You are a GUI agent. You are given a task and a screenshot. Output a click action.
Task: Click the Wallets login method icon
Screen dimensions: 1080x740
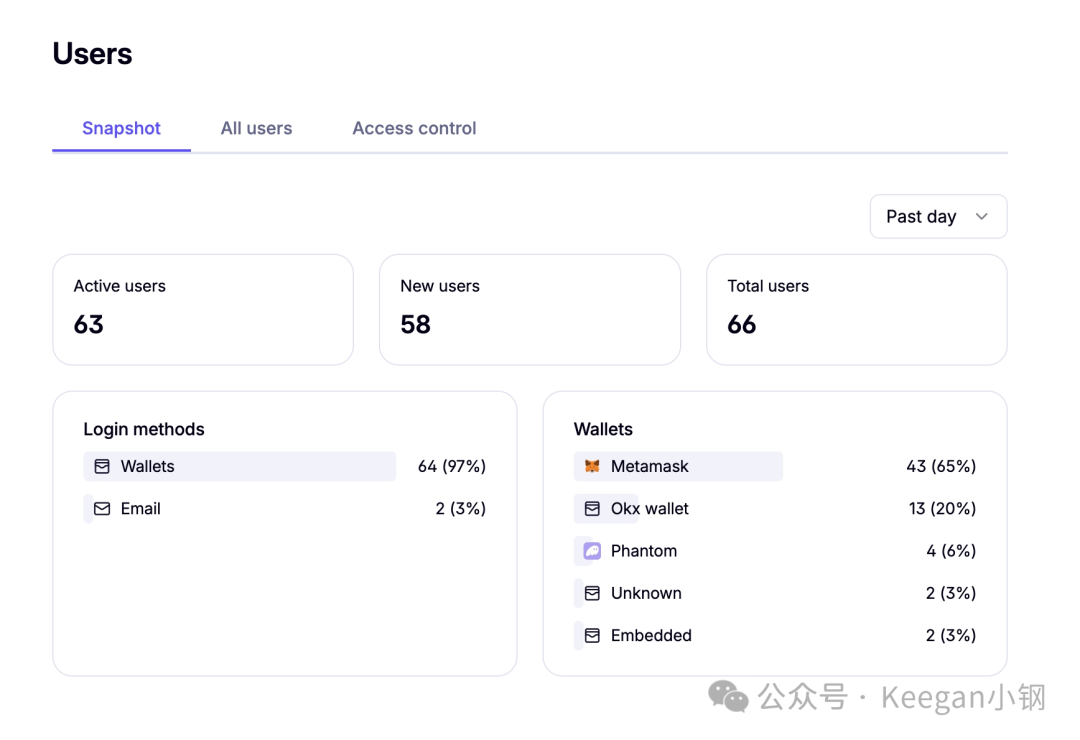click(x=102, y=466)
